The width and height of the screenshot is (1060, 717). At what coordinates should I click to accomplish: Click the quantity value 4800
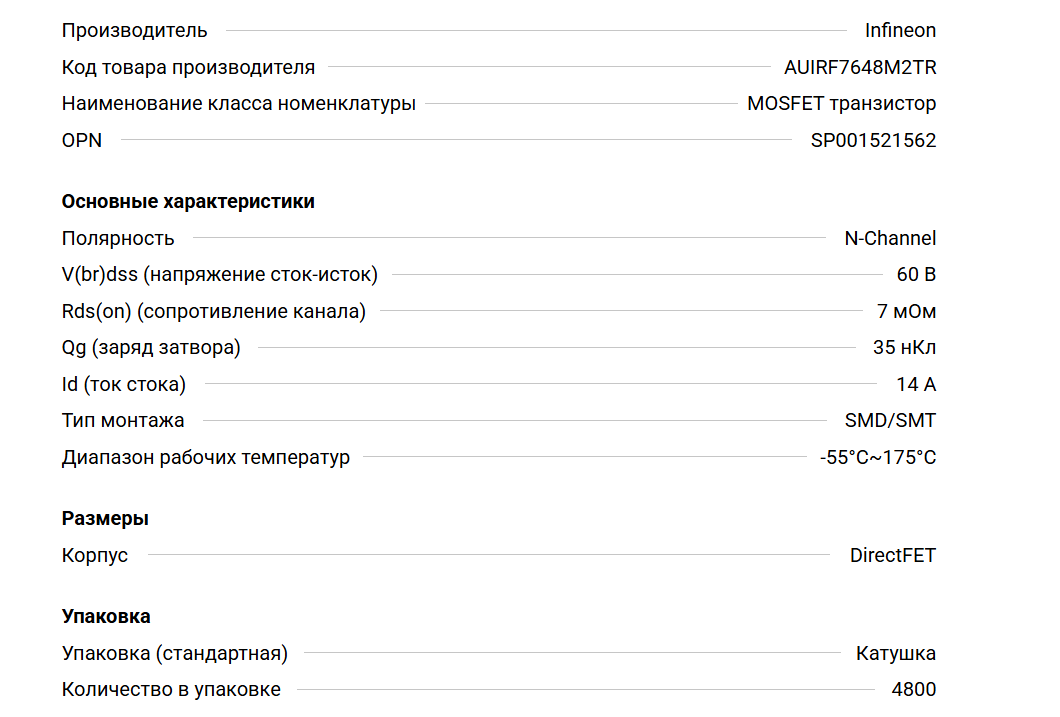click(x=914, y=689)
